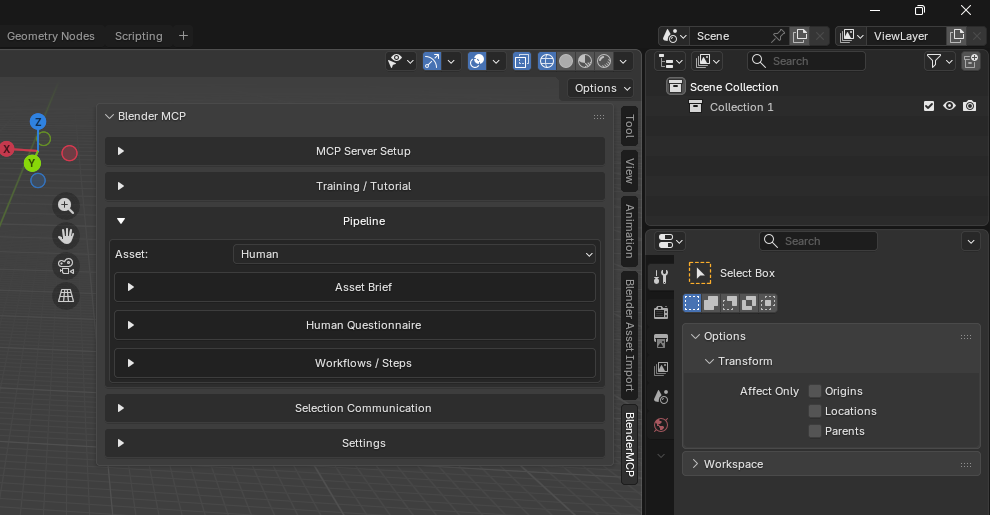
Task: Toggle camera view with the camera icon
Action: (x=66, y=266)
